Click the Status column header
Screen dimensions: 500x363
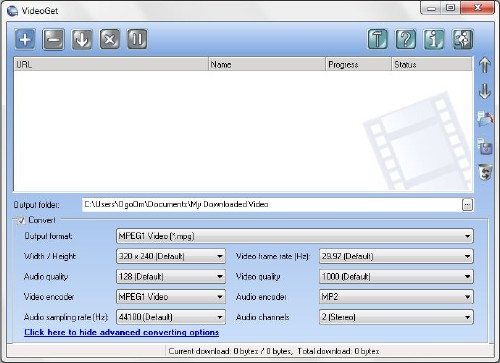432,64
